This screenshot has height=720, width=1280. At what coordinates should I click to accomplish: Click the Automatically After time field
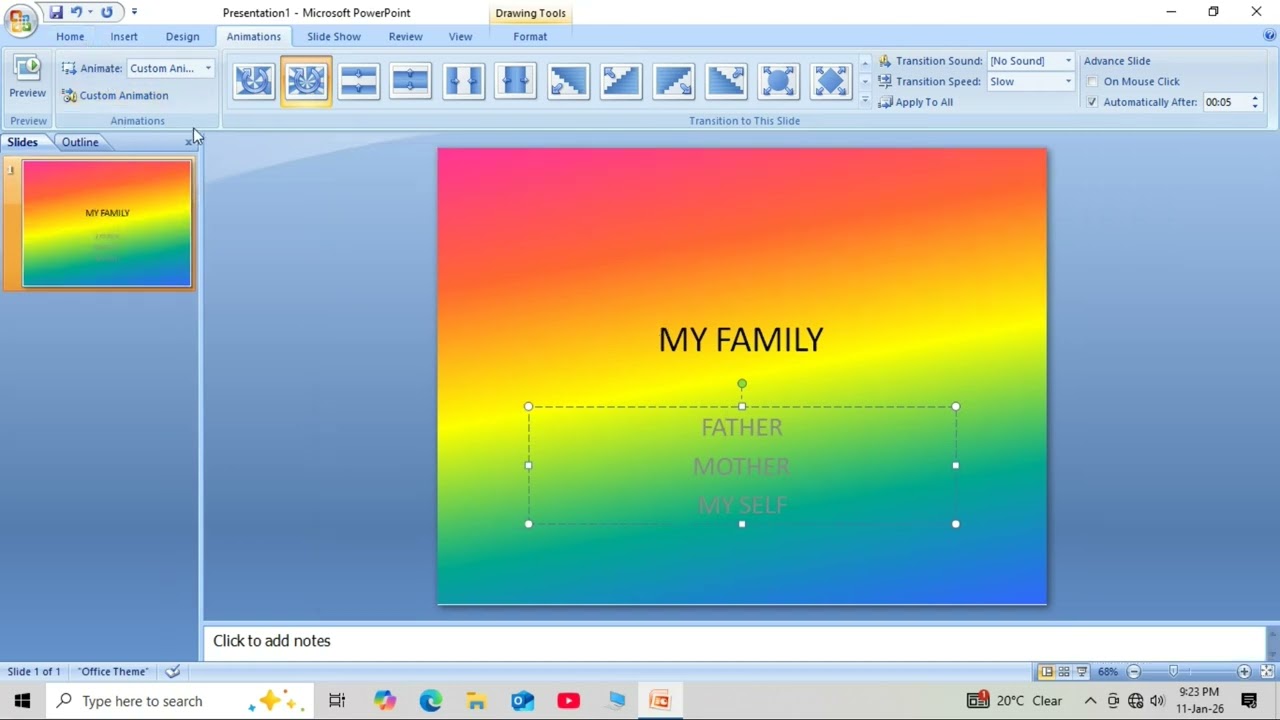point(1224,102)
